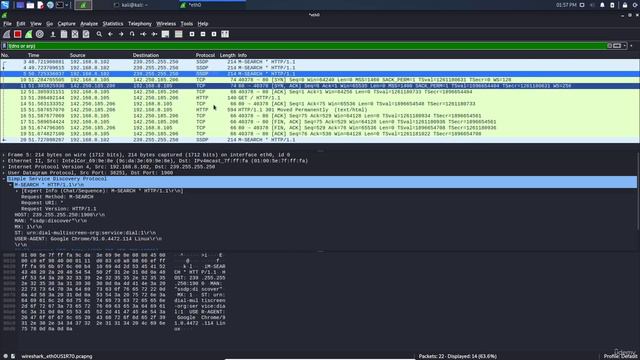The height and width of the screenshot is (360, 640).
Task: Click the display filter input field
Action: tap(307, 46)
